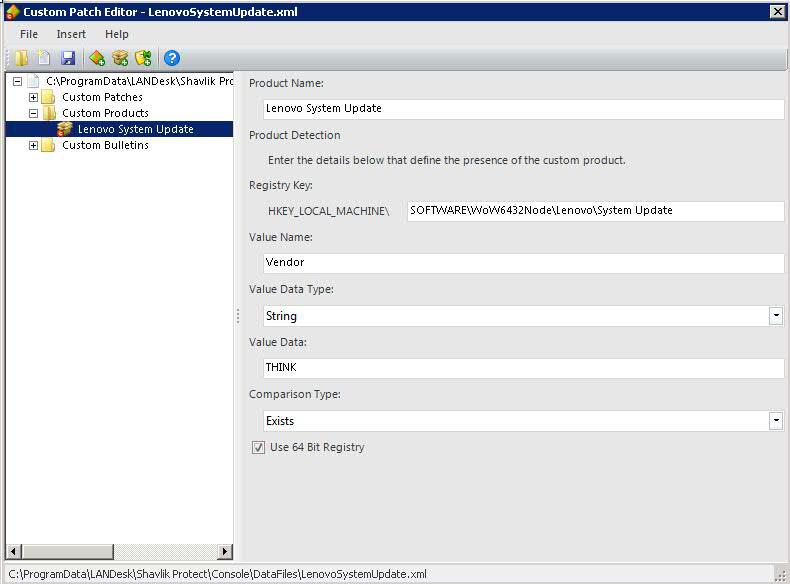This screenshot has width=790, height=584.
Task: Click the HKEY_LOCAL_MACHINE\ label
Action: [328, 211]
